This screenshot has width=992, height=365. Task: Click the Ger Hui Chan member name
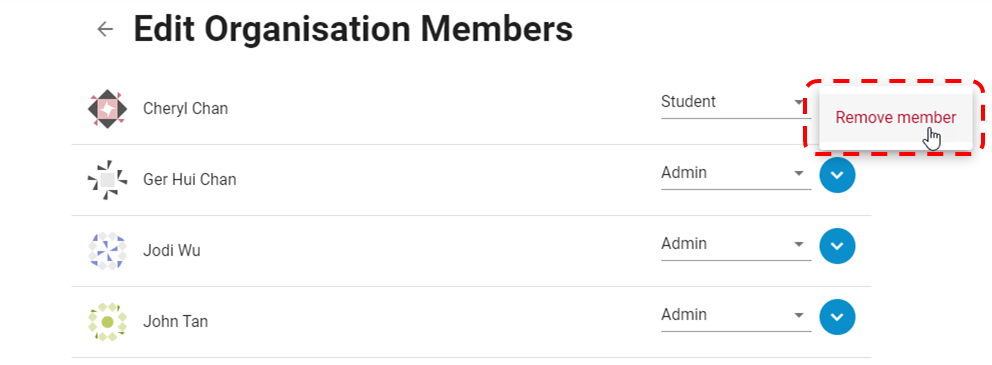pyautogui.click(x=190, y=180)
